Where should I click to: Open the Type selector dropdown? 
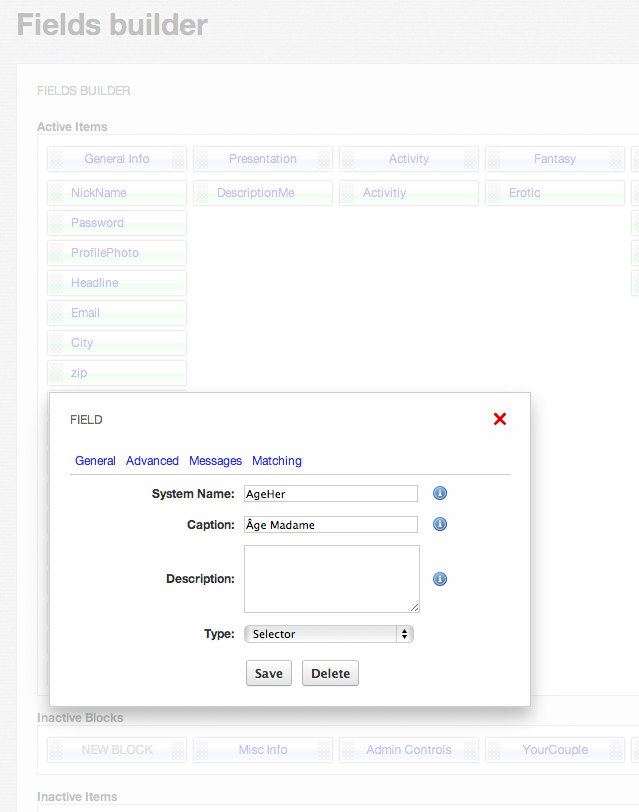[329, 634]
